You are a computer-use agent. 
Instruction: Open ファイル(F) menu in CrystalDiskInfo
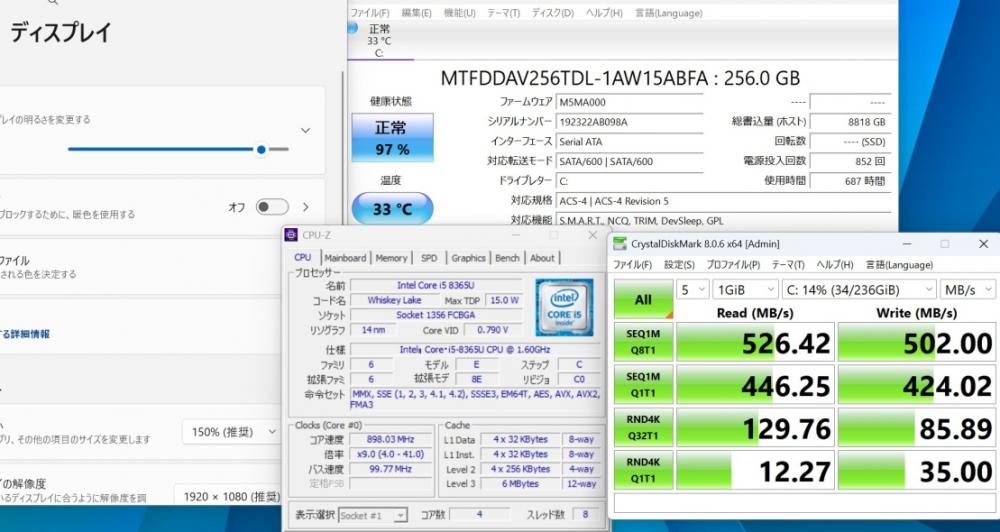coord(370,13)
